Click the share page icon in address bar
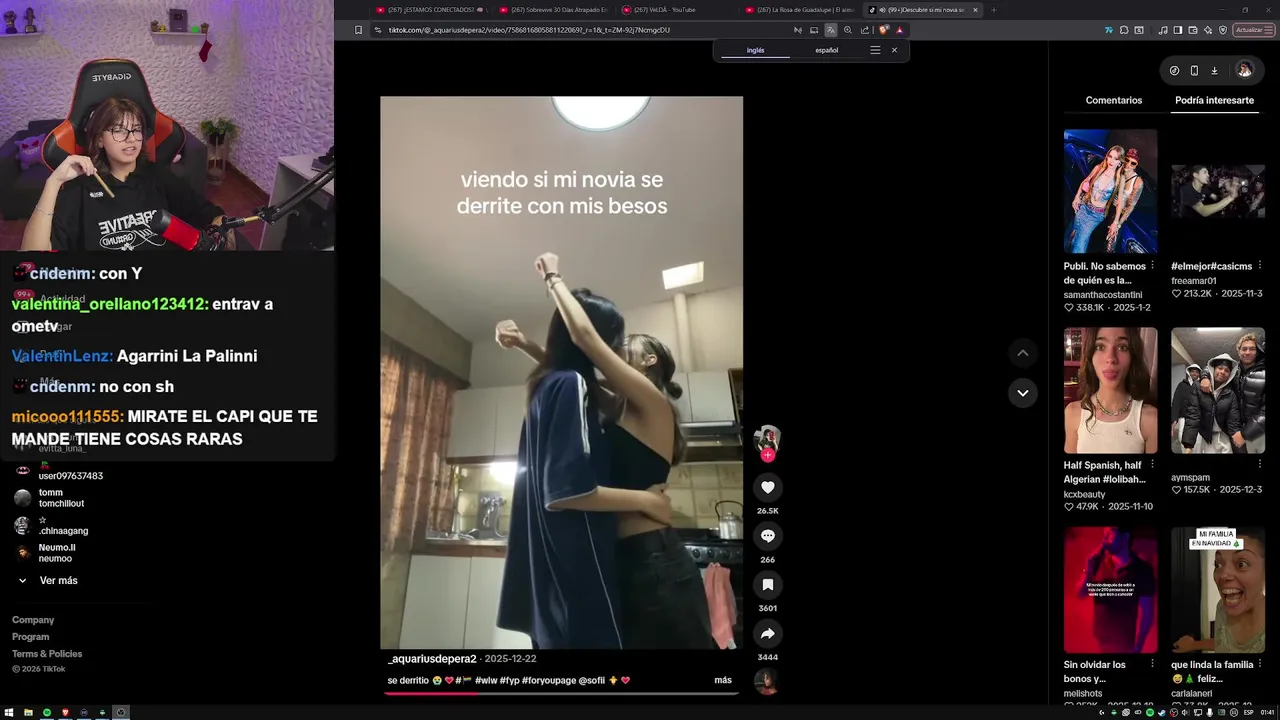 pos(865,30)
